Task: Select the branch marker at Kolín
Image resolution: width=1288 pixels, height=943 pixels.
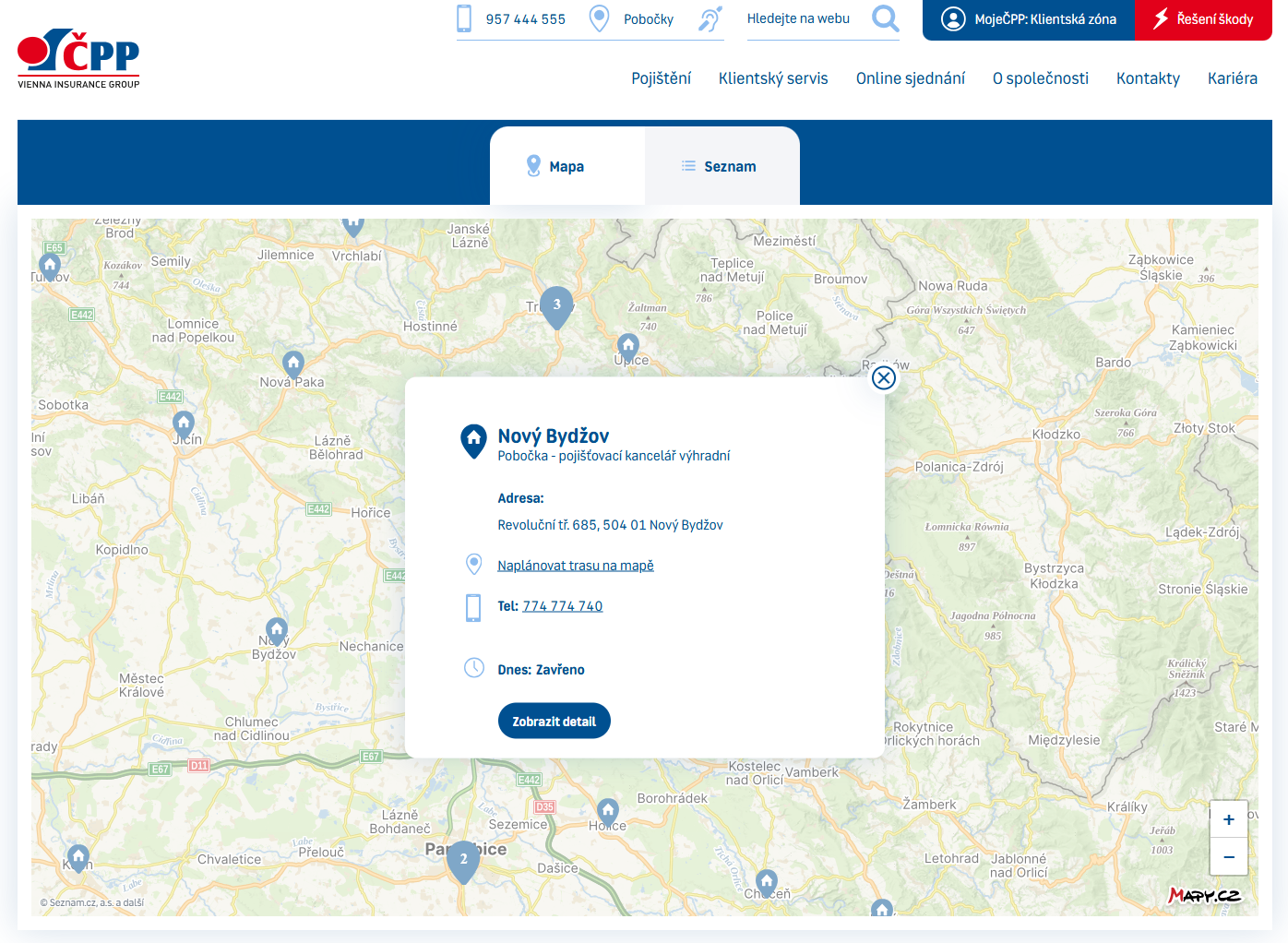Action: click(x=78, y=859)
